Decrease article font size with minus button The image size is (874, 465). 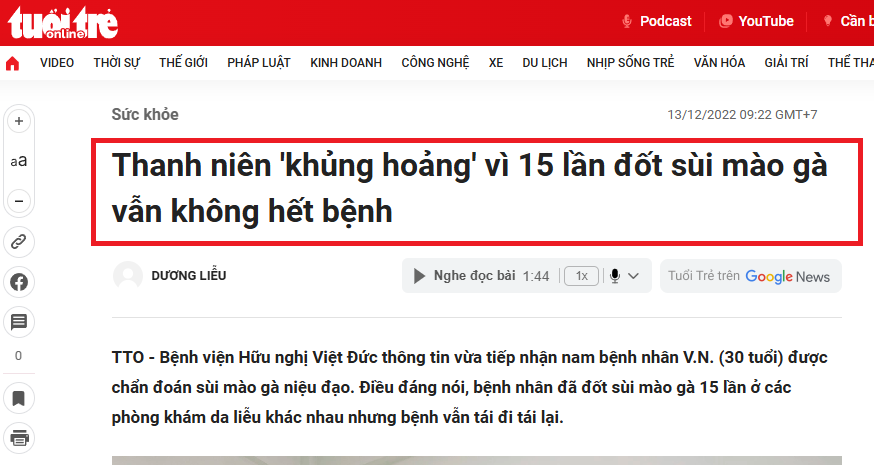[19, 201]
